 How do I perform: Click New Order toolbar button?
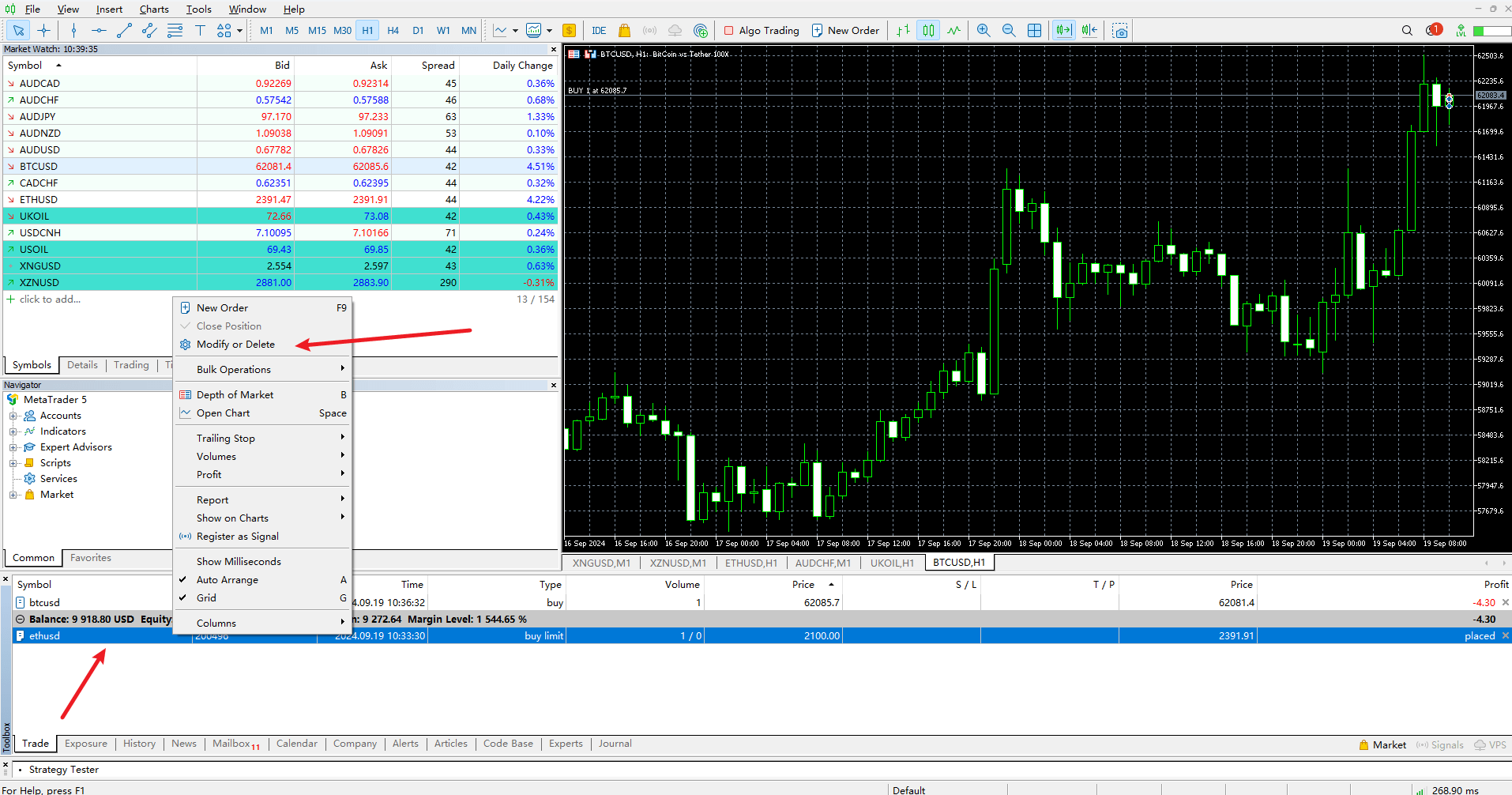845,31
